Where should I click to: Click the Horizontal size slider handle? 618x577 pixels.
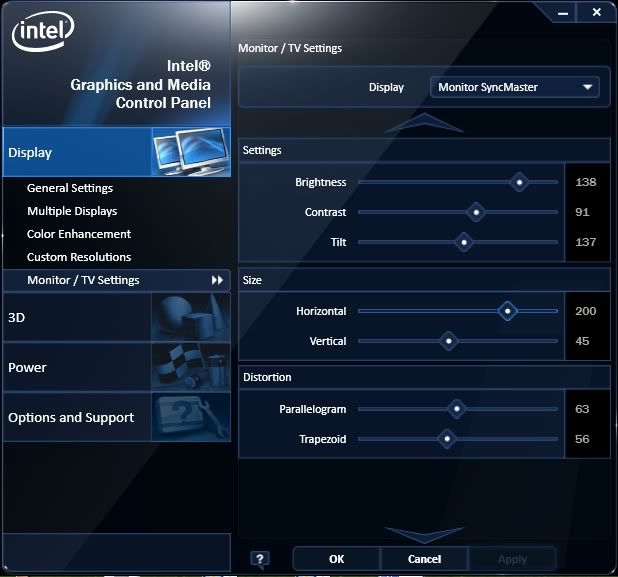pyautogui.click(x=507, y=311)
